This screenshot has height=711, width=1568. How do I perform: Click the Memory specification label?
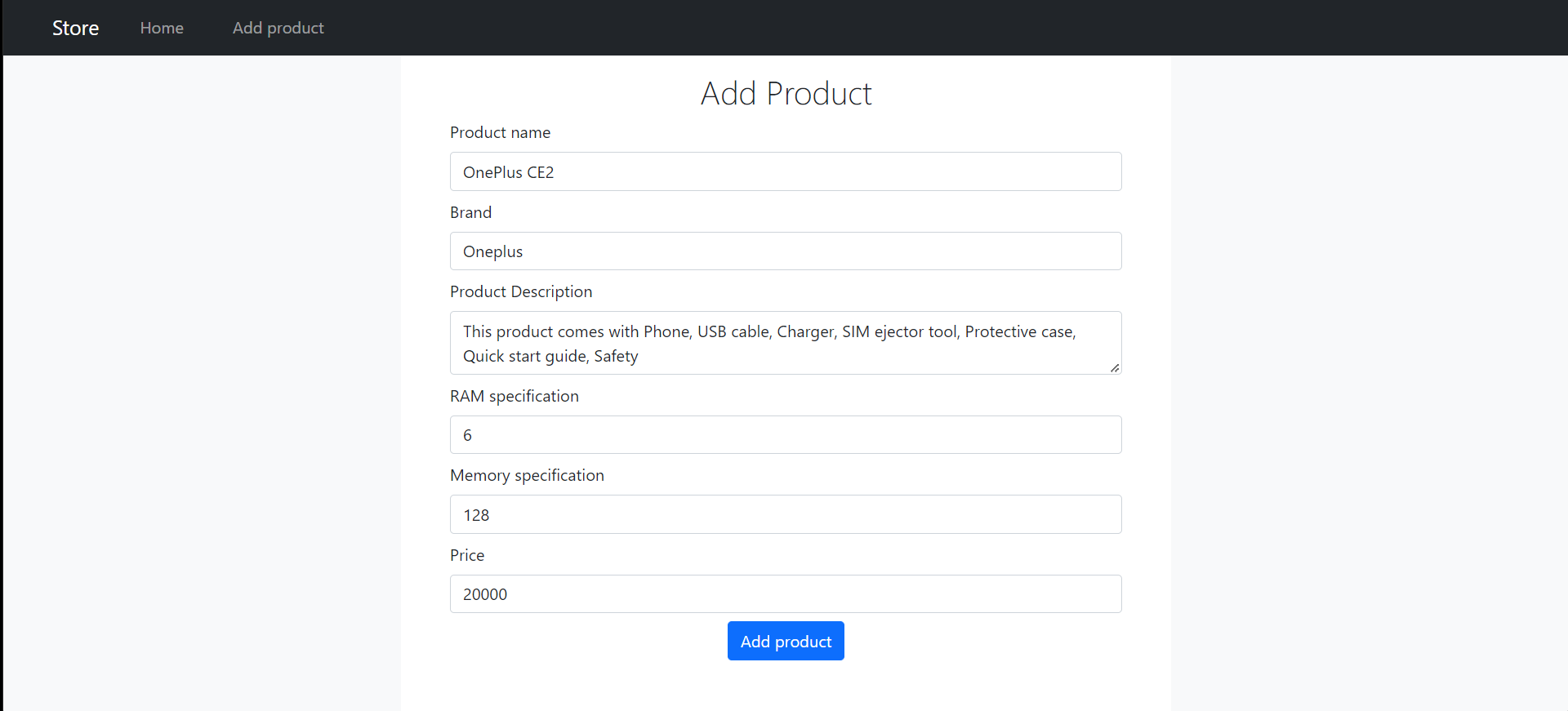[x=527, y=475]
